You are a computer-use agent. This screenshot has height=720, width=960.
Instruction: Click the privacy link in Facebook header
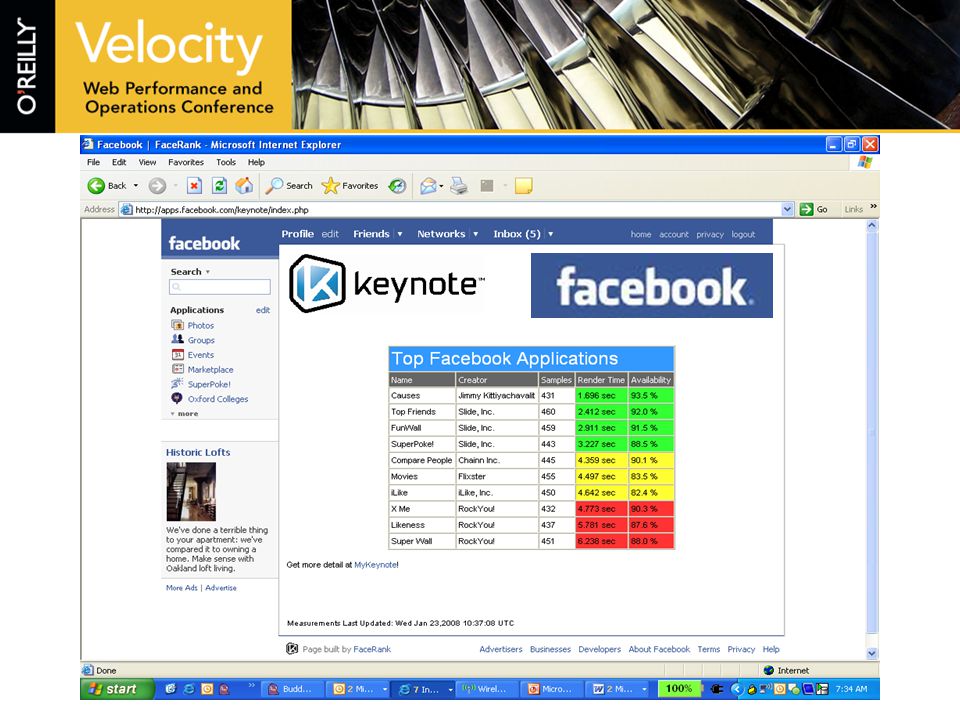tap(710, 234)
